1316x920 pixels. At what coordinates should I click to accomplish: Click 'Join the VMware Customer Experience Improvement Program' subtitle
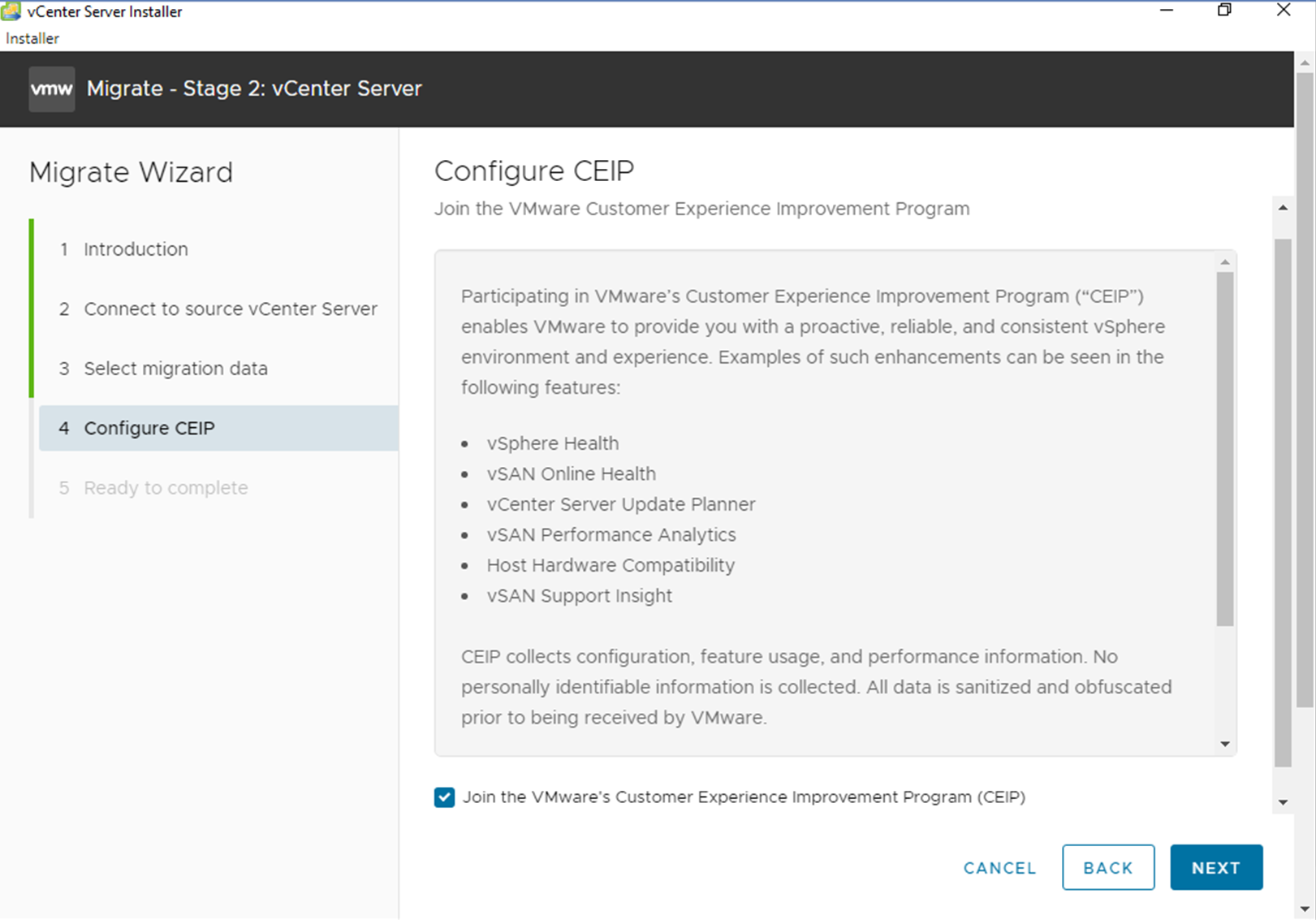click(701, 209)
